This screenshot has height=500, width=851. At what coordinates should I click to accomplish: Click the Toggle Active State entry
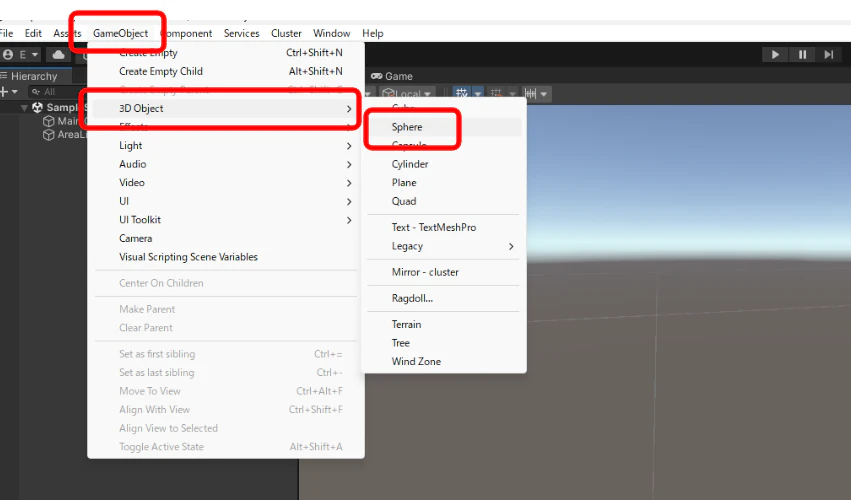[226, 447]
